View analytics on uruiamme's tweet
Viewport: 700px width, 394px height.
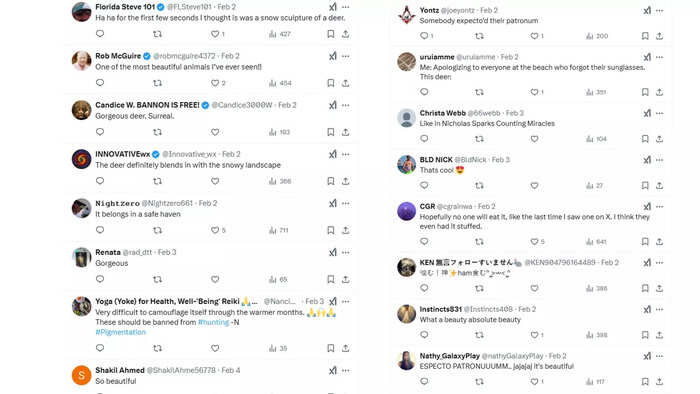coord(596,92)
